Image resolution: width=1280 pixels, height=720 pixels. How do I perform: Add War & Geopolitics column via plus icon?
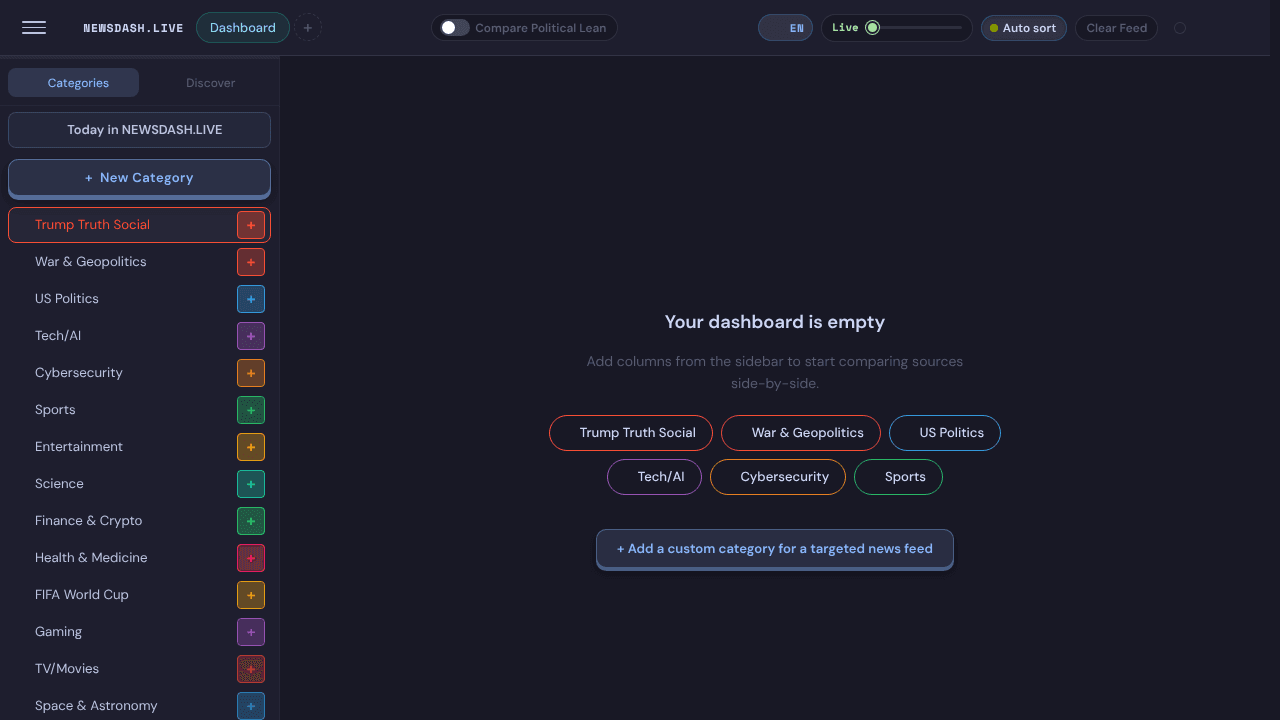tap(251, 262)
